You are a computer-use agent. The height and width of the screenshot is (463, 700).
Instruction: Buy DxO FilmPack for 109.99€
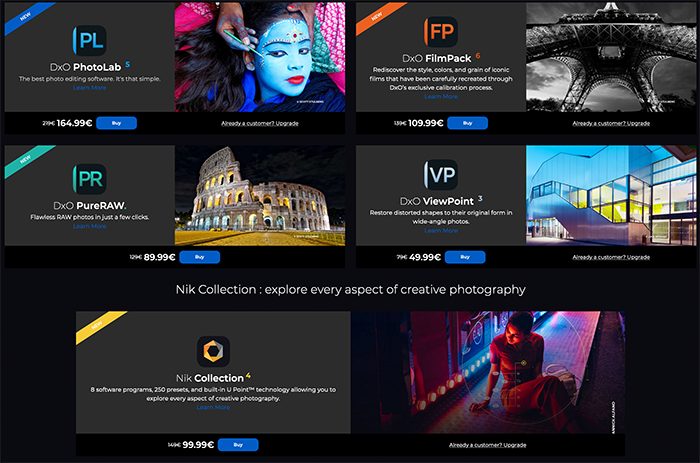(467, 123)
